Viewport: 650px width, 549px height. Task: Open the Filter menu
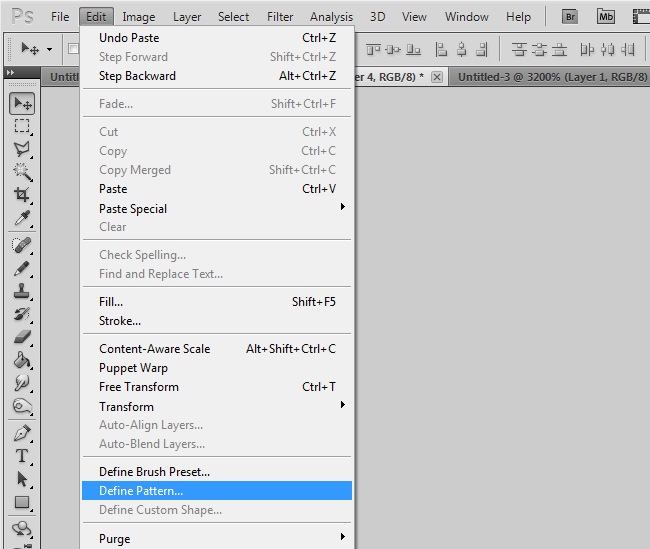point(280,17)
